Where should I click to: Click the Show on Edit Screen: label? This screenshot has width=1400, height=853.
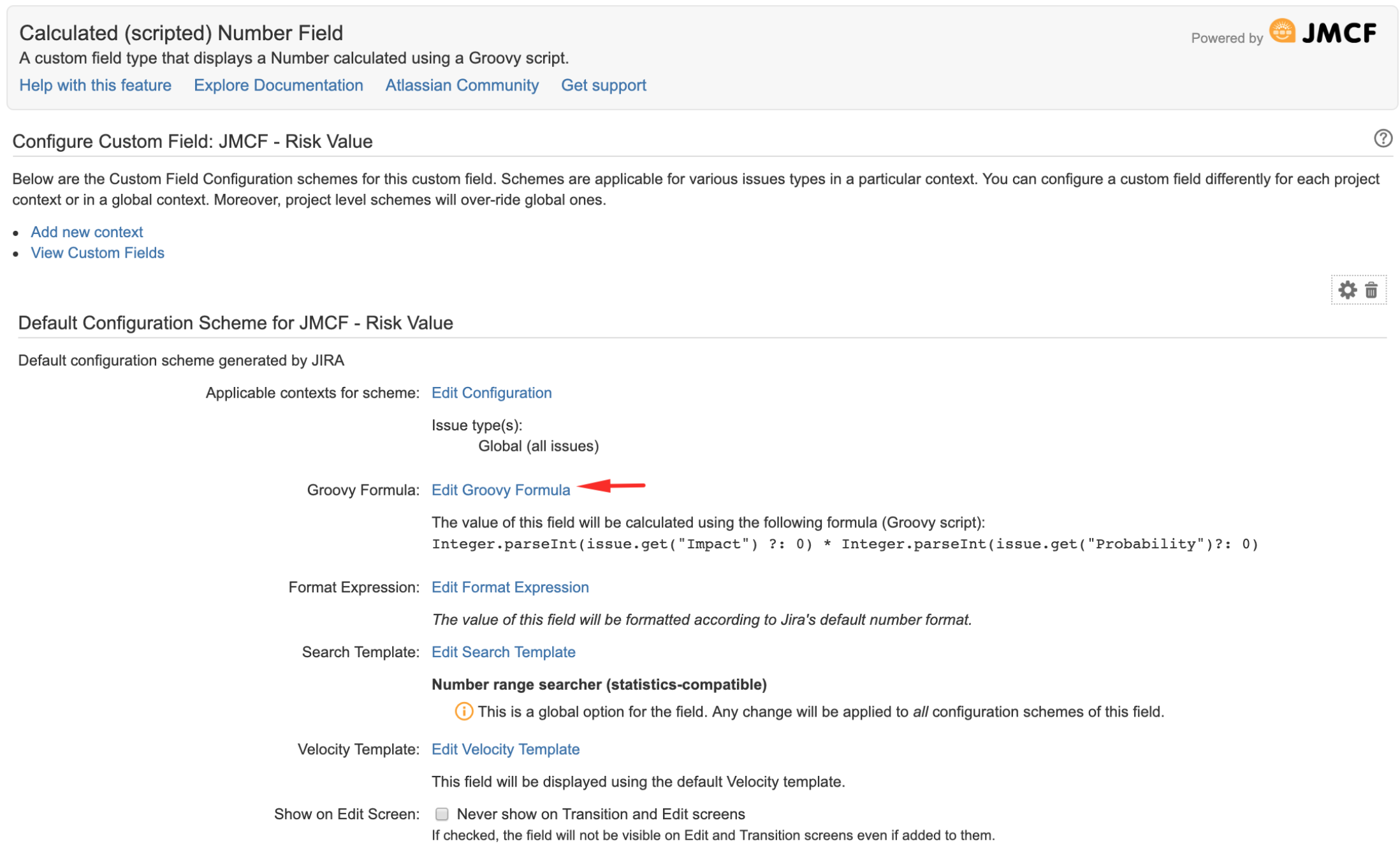tap(346, 814)
